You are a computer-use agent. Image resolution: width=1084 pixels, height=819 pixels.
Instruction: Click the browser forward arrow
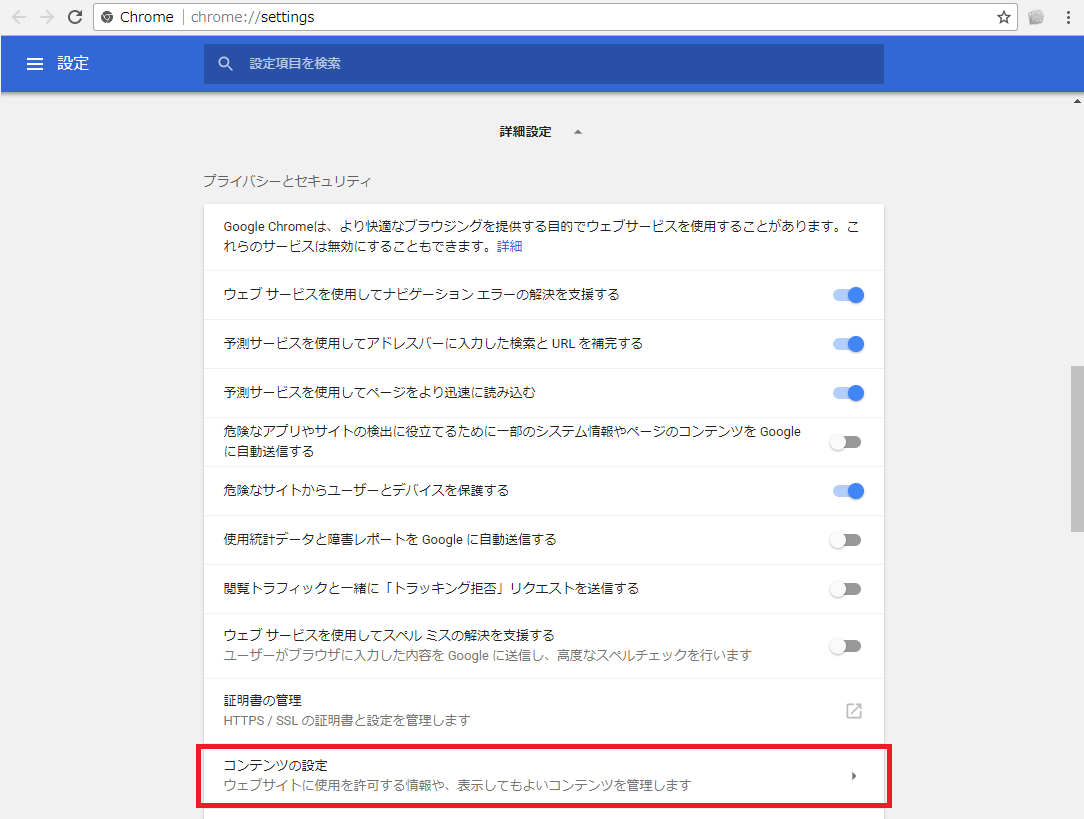click(x=47, y=17)
